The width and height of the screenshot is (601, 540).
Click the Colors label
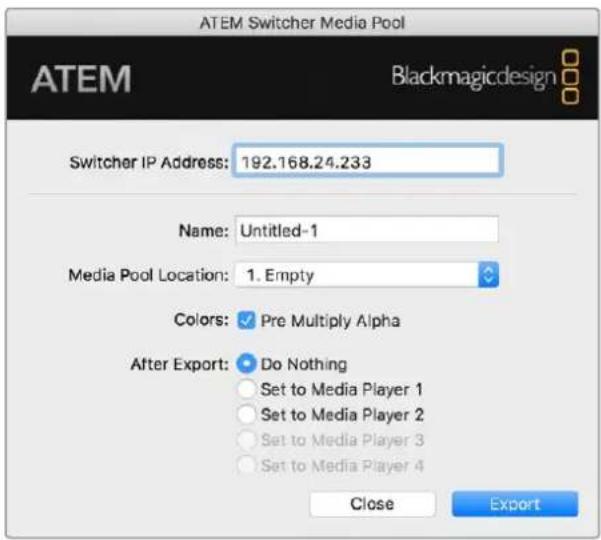(201, 320)
